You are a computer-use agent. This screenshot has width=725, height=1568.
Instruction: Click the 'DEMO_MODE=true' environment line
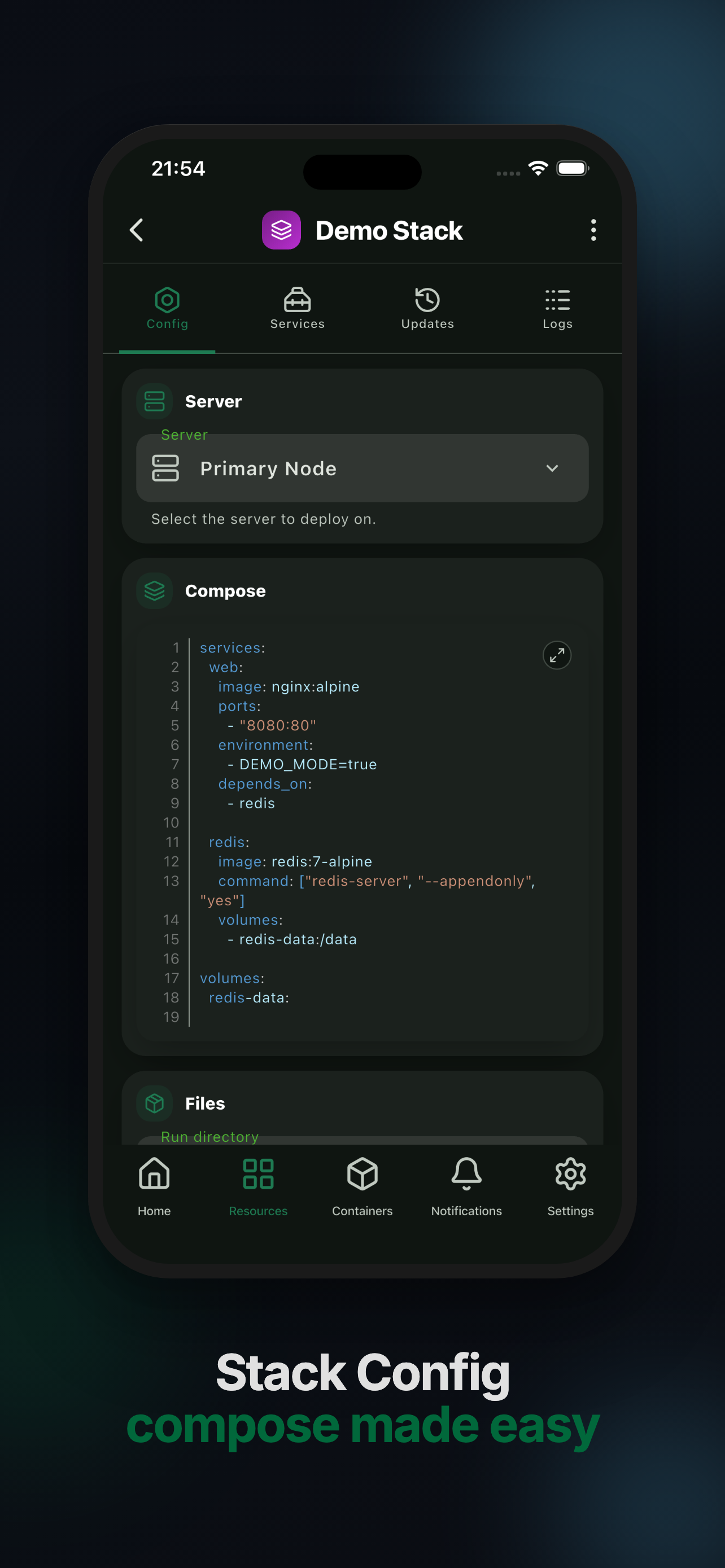tap(302, 764)
